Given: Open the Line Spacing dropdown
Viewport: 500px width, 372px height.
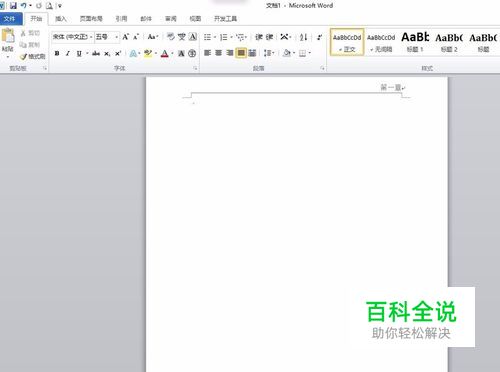Looking at the screenshot, I should click(269, 53).
